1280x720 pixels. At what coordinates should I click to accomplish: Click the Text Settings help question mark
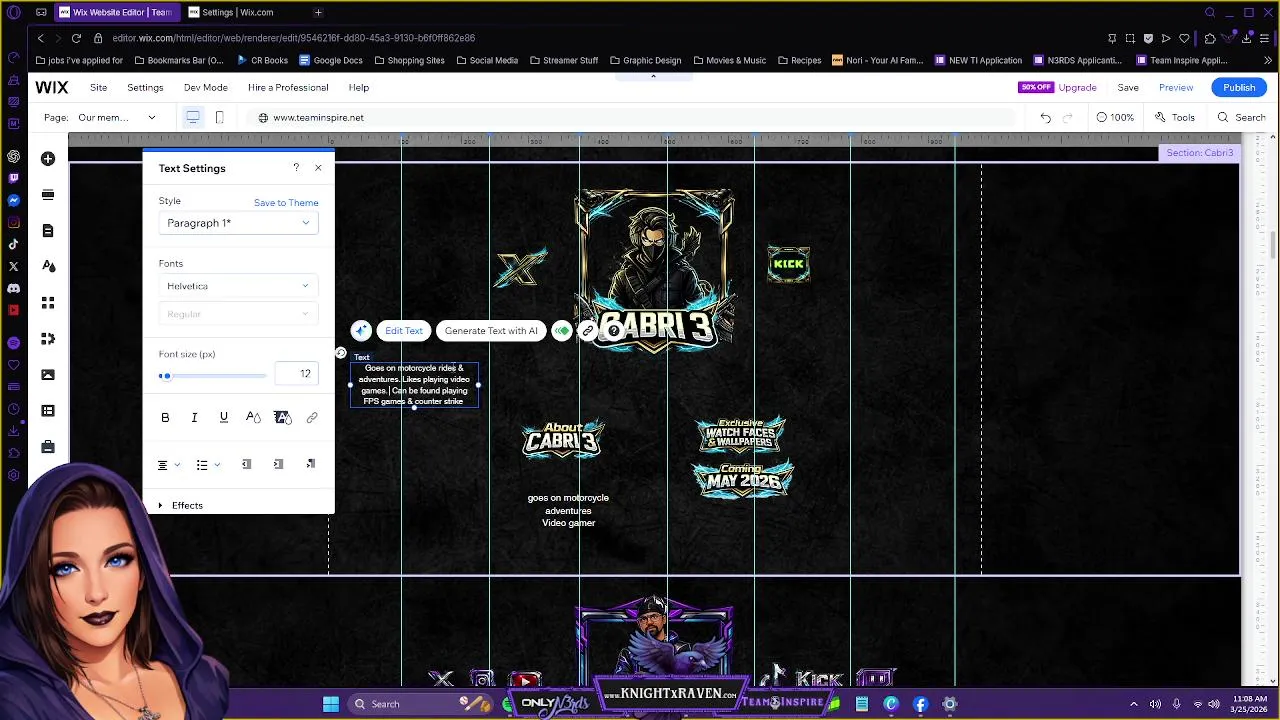coord(296,168)
